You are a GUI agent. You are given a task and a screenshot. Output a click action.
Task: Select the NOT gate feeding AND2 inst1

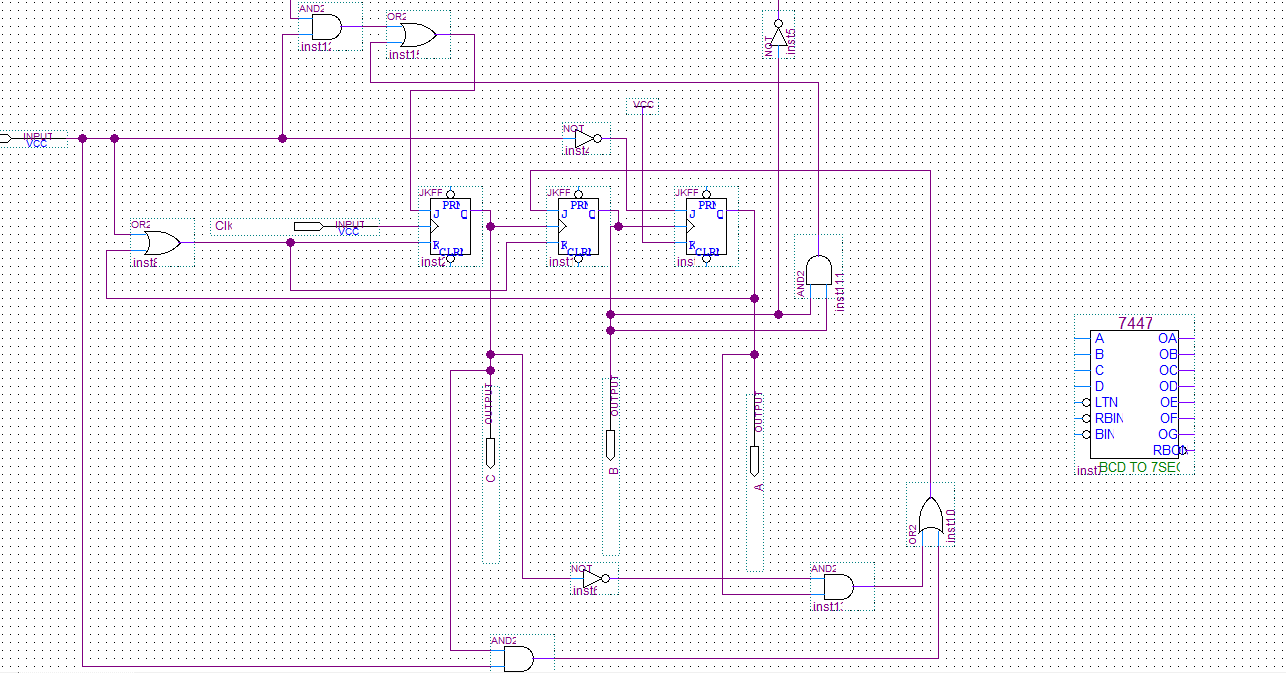point(594,579)
